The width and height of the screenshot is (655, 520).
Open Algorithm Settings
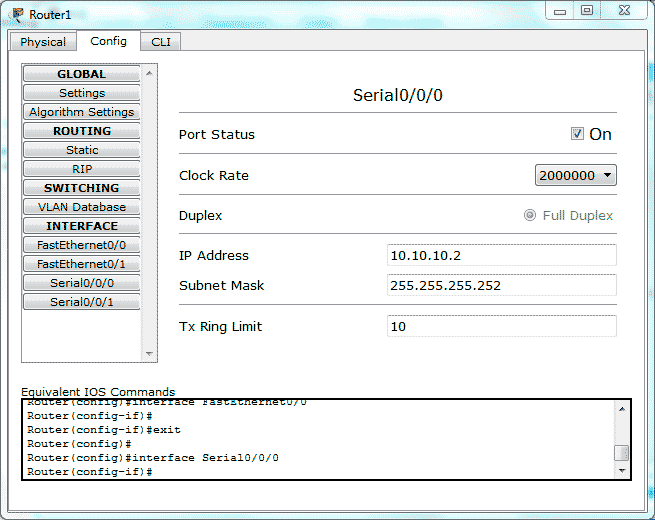coord(82,112)
